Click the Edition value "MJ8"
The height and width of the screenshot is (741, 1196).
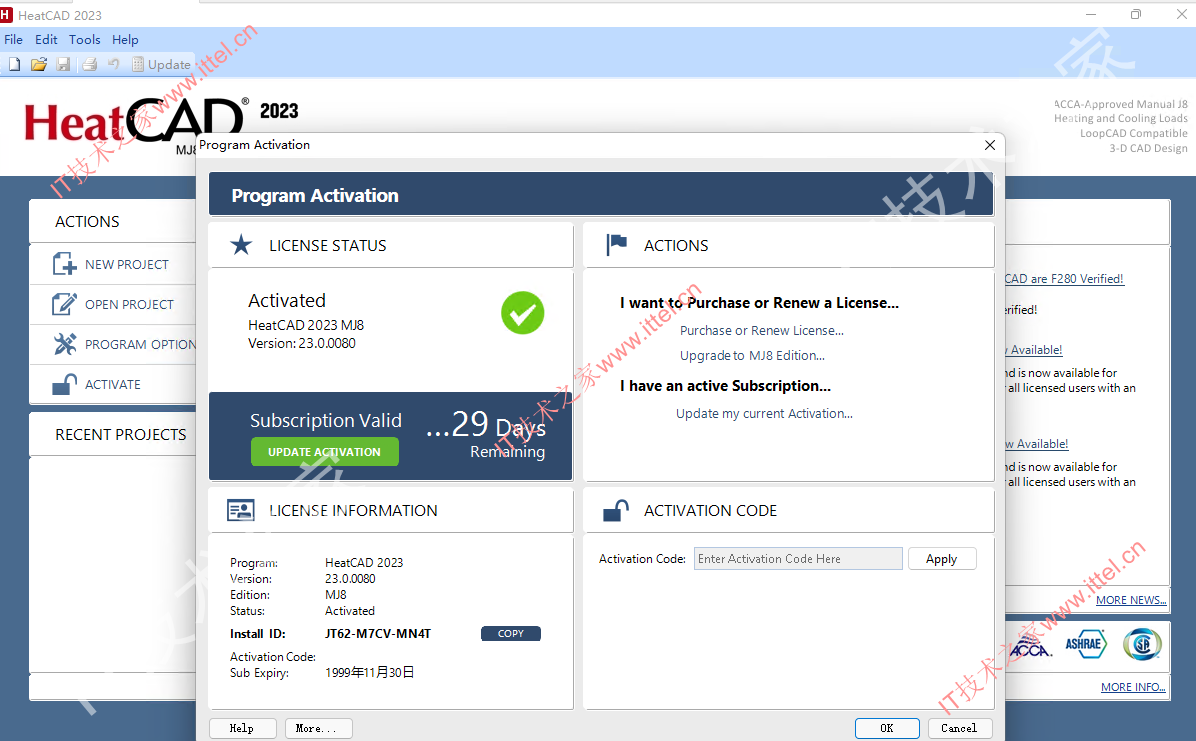pos(336,594)
